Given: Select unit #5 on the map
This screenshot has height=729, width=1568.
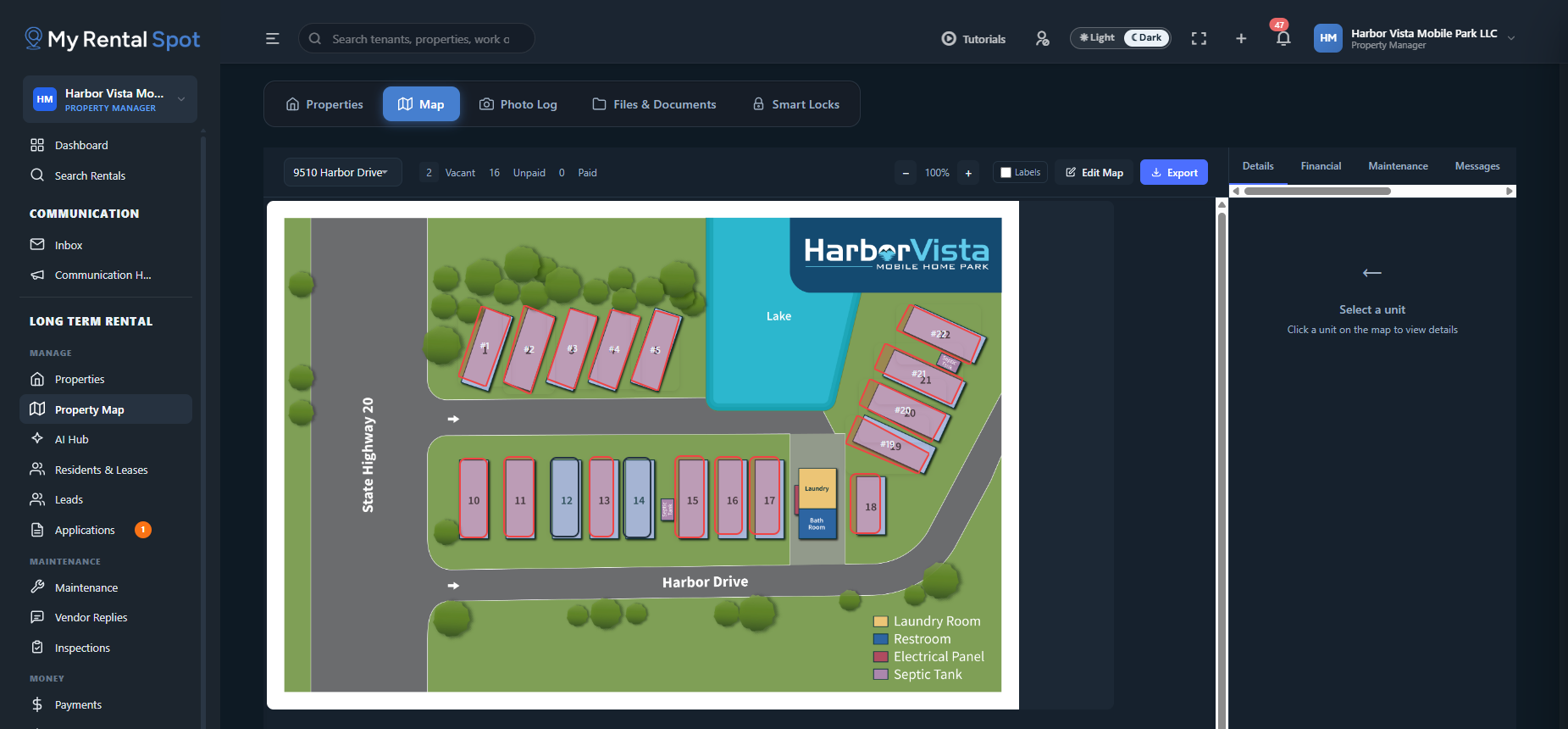Looking at the screenshot, I should tap(656, 350).
